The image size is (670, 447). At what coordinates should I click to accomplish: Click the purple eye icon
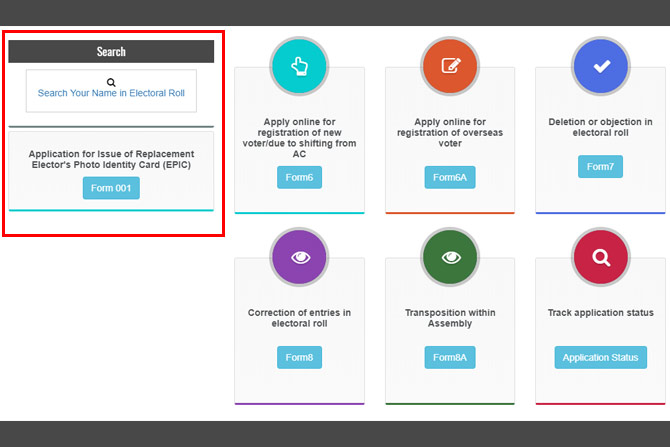point(299,257)
